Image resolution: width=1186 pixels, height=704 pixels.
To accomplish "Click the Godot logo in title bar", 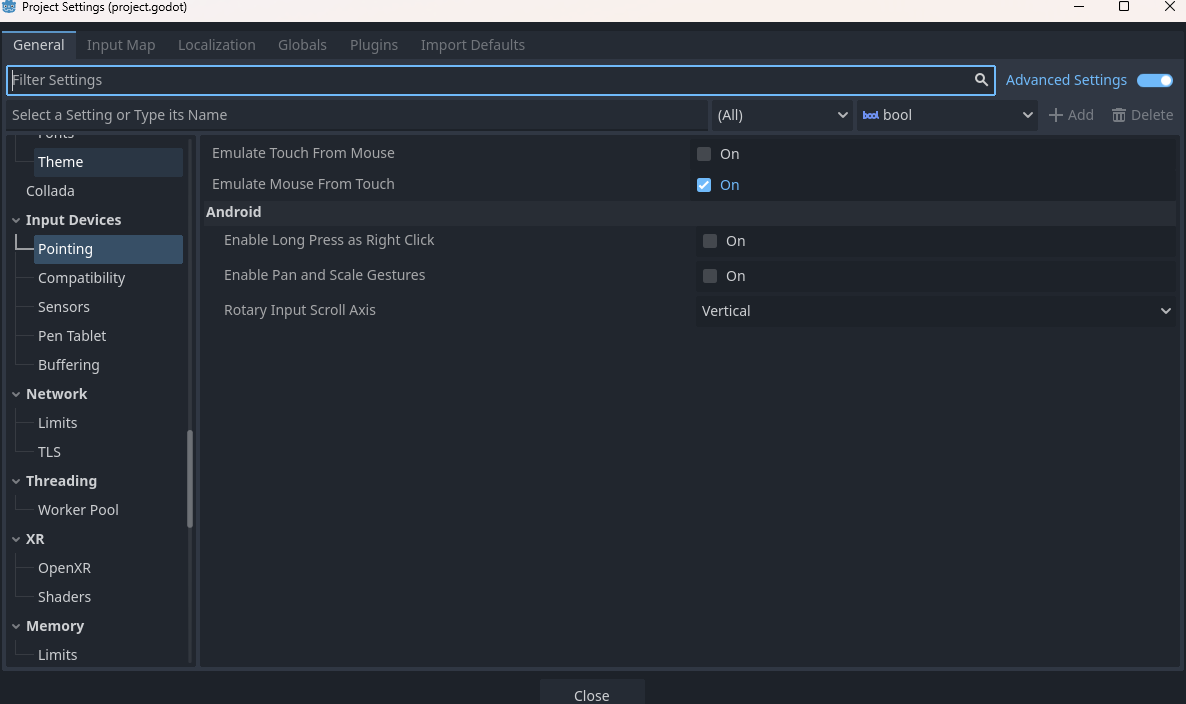I will (10, 7).
